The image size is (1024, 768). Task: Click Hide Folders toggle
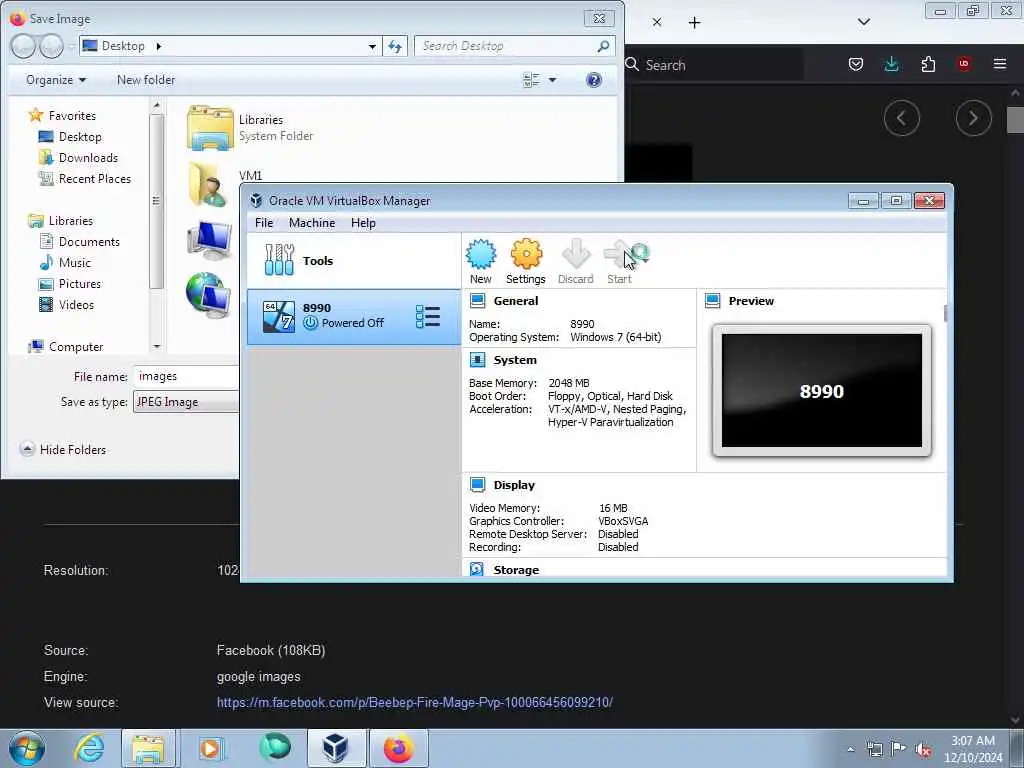63,449
